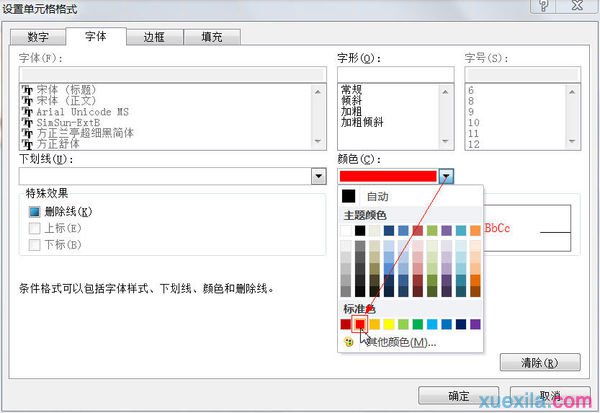
Task: Click the help question mark button
Action: (x=543, y=5)
